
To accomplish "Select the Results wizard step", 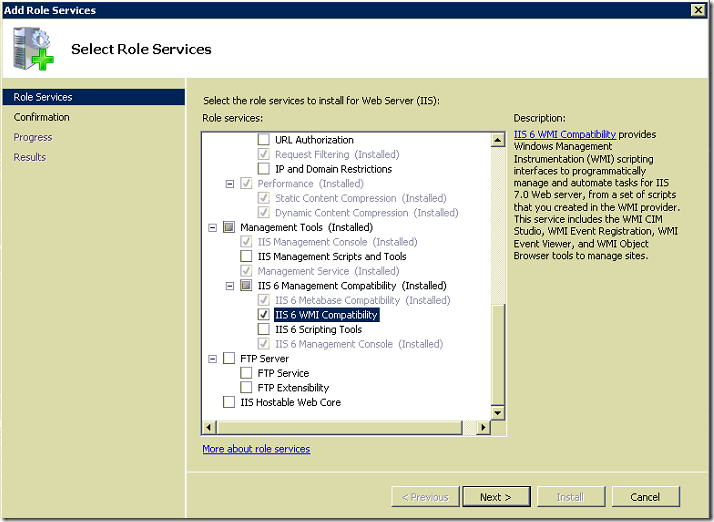I will (30, 157).
